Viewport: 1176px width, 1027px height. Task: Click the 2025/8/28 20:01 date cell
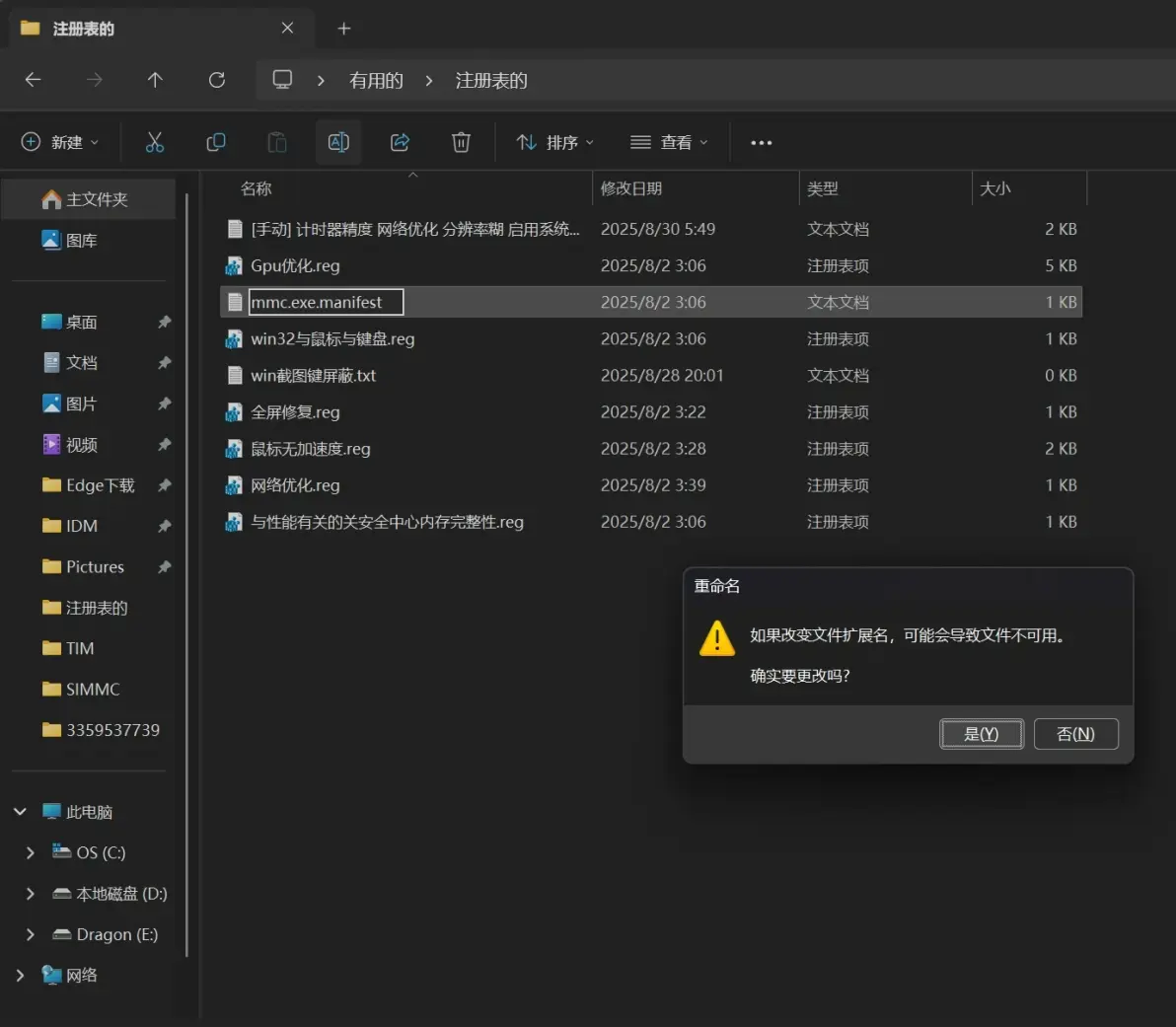[661, 375]
